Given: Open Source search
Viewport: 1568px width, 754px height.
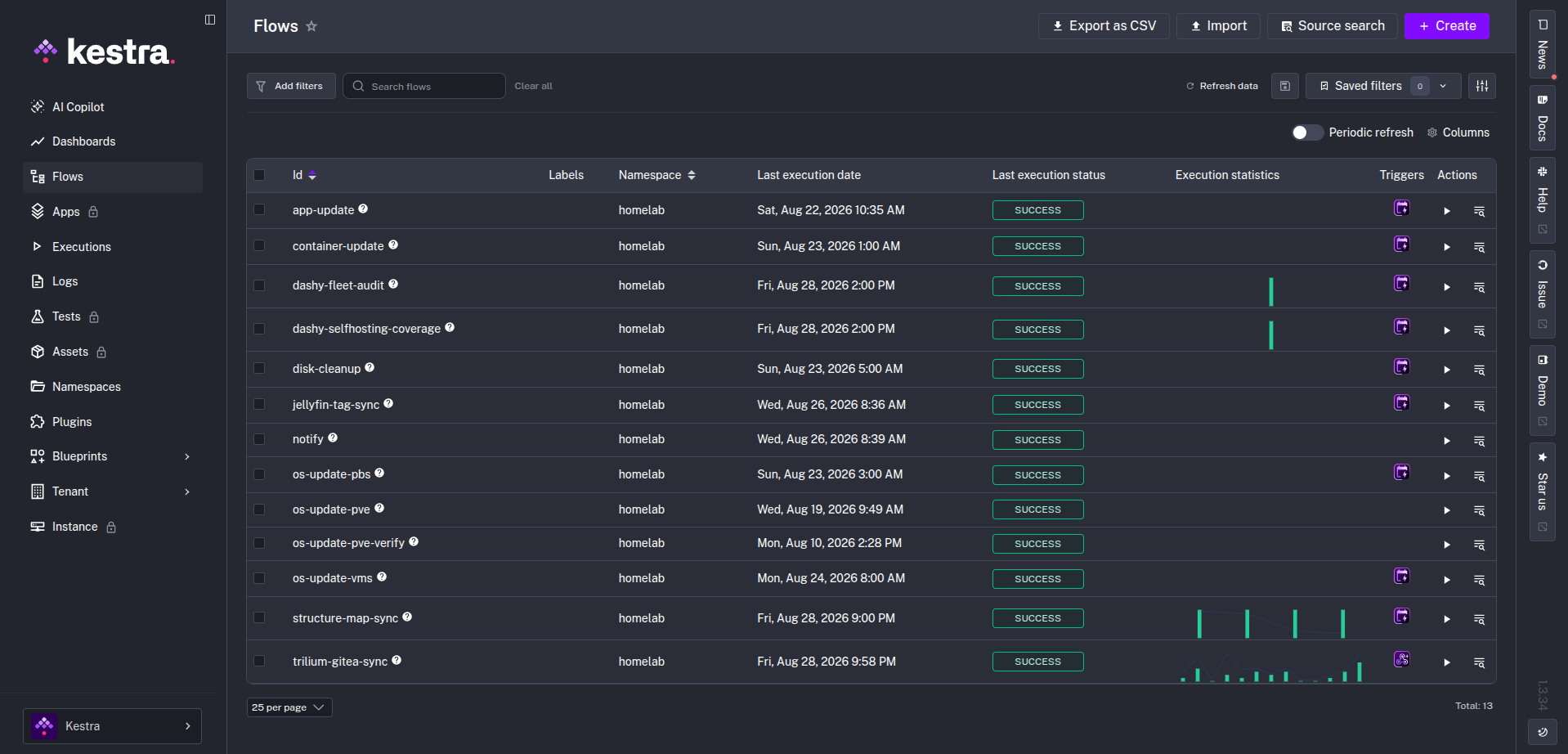Looking at the screenshot, I should (1333, 26).
